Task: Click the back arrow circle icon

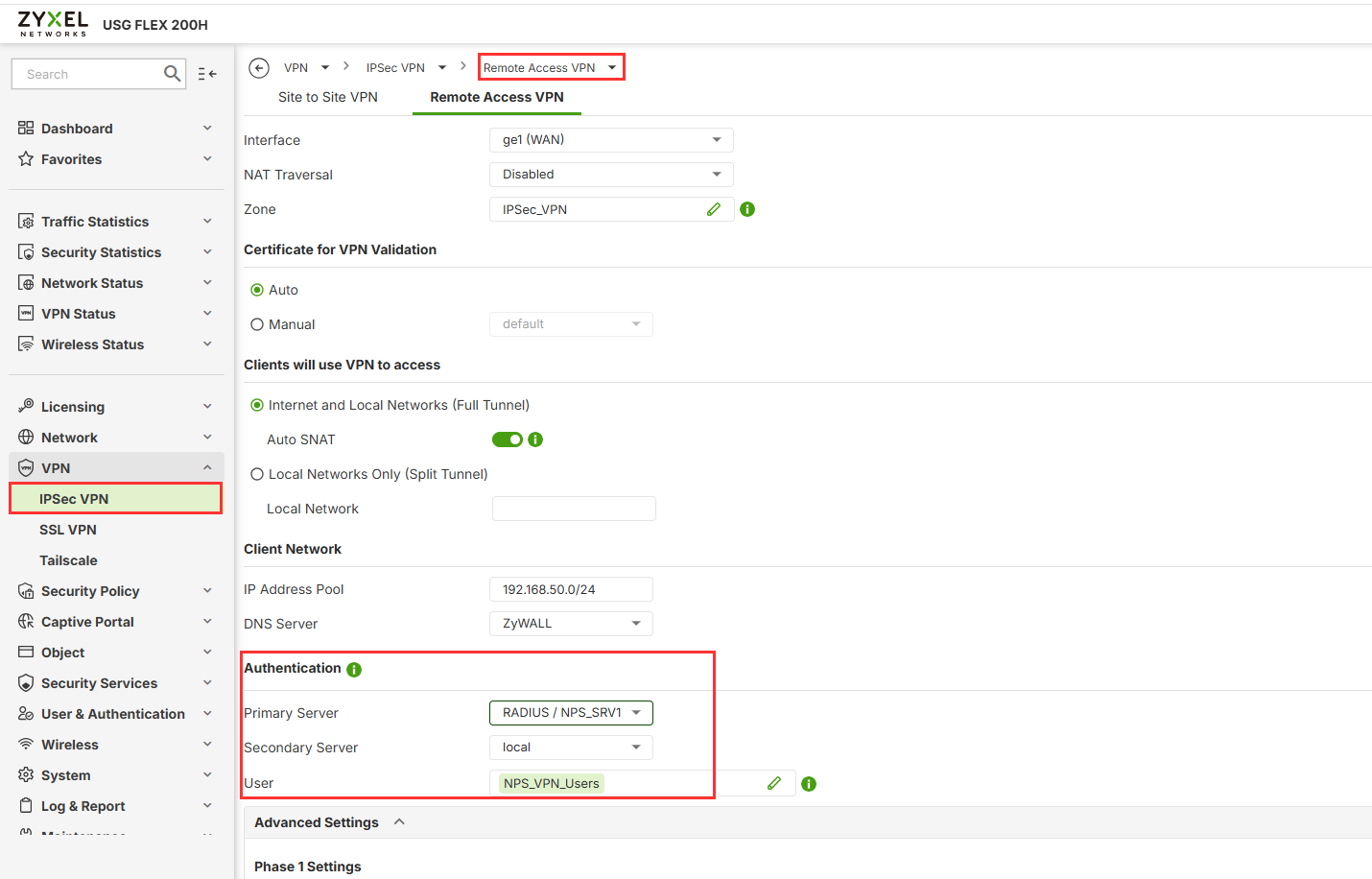Action: point(259,68)
